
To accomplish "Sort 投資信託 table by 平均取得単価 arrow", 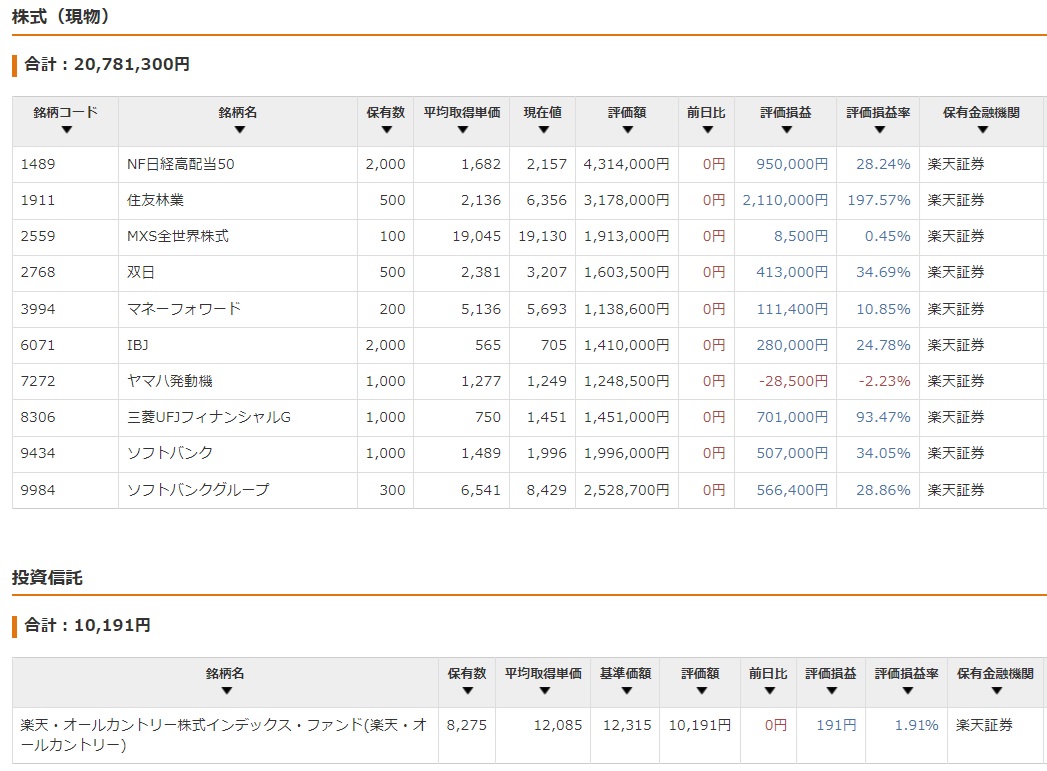I will click(x=544, y=691).
